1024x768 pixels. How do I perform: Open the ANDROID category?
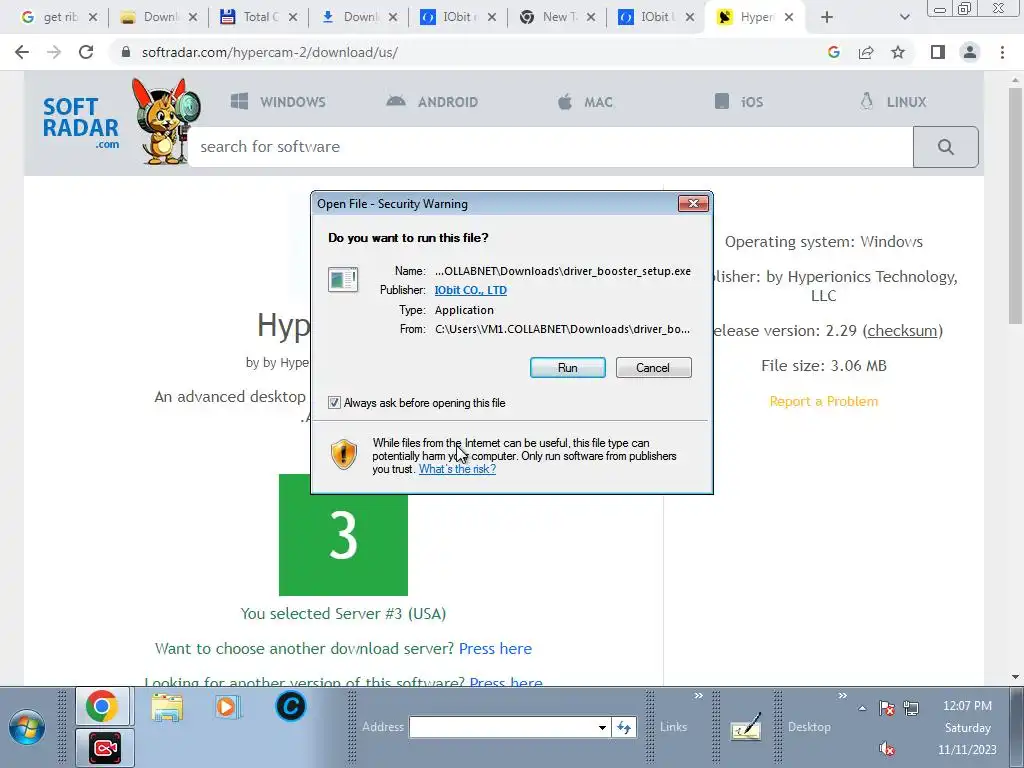click(432, 102)
